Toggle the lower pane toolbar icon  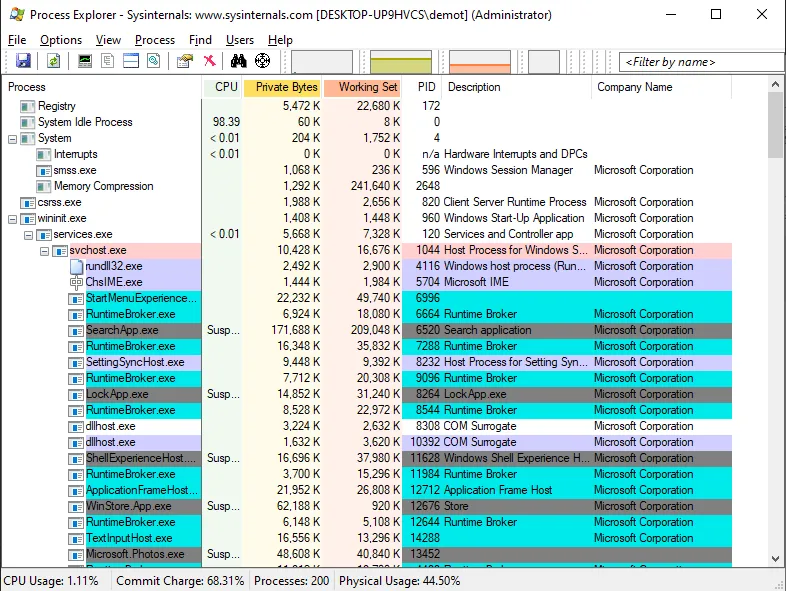point(131,61)
